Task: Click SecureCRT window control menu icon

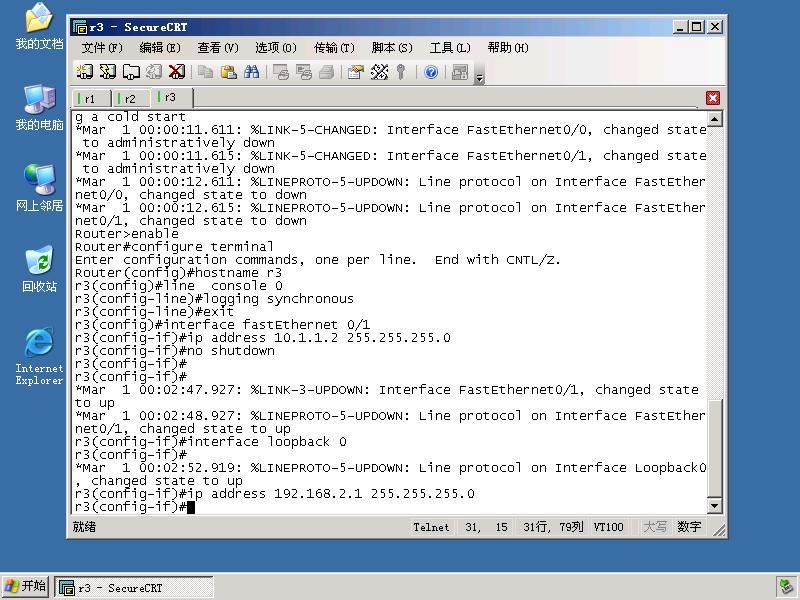Action: tap(80, 27)
